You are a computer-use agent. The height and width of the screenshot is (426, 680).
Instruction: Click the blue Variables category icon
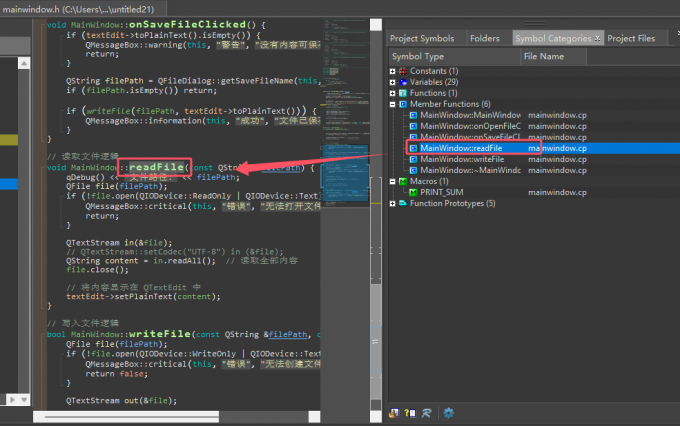click(x=403, y=82)
